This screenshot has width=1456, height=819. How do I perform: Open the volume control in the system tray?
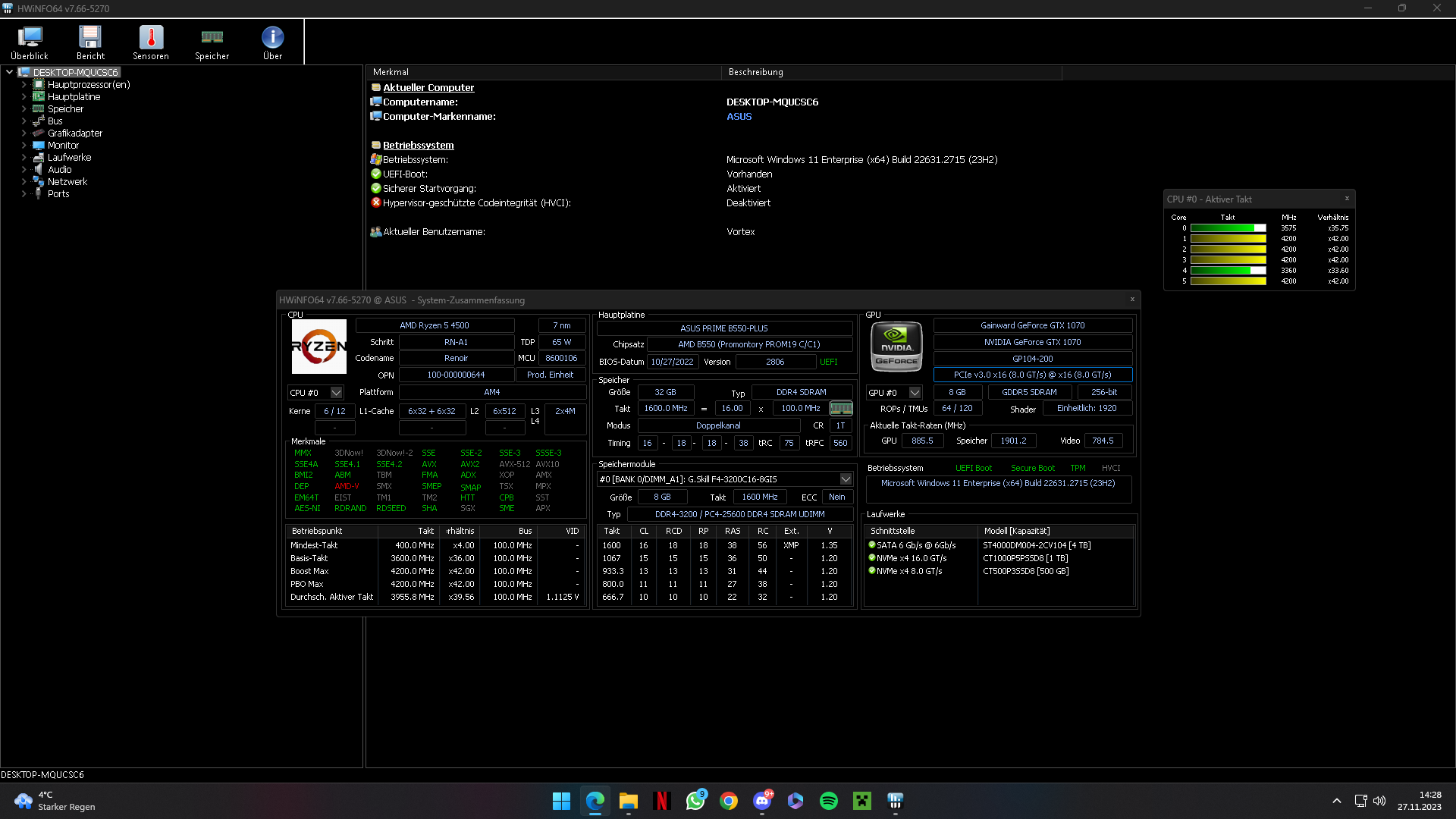tap(1379, 801)
